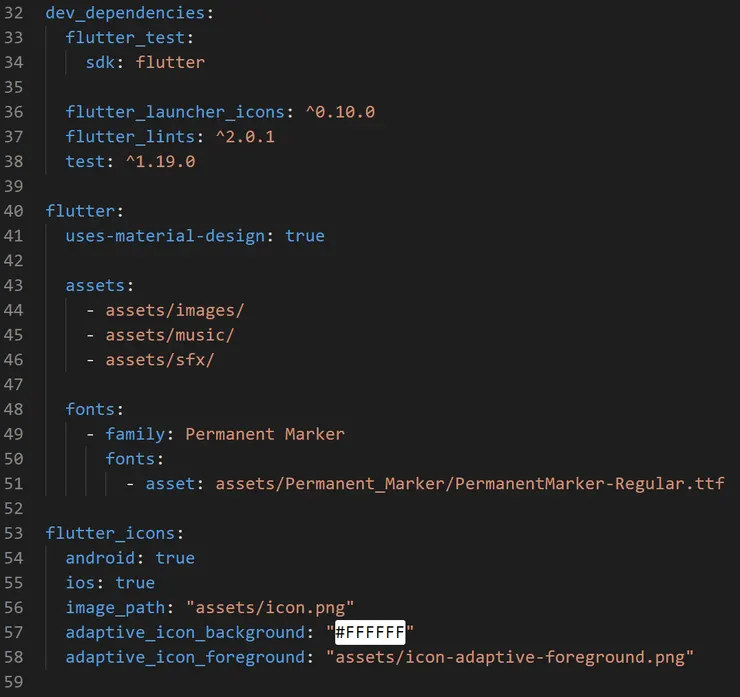
Task: Click the sdk: flutter value
Action: [x=170, y=62]
